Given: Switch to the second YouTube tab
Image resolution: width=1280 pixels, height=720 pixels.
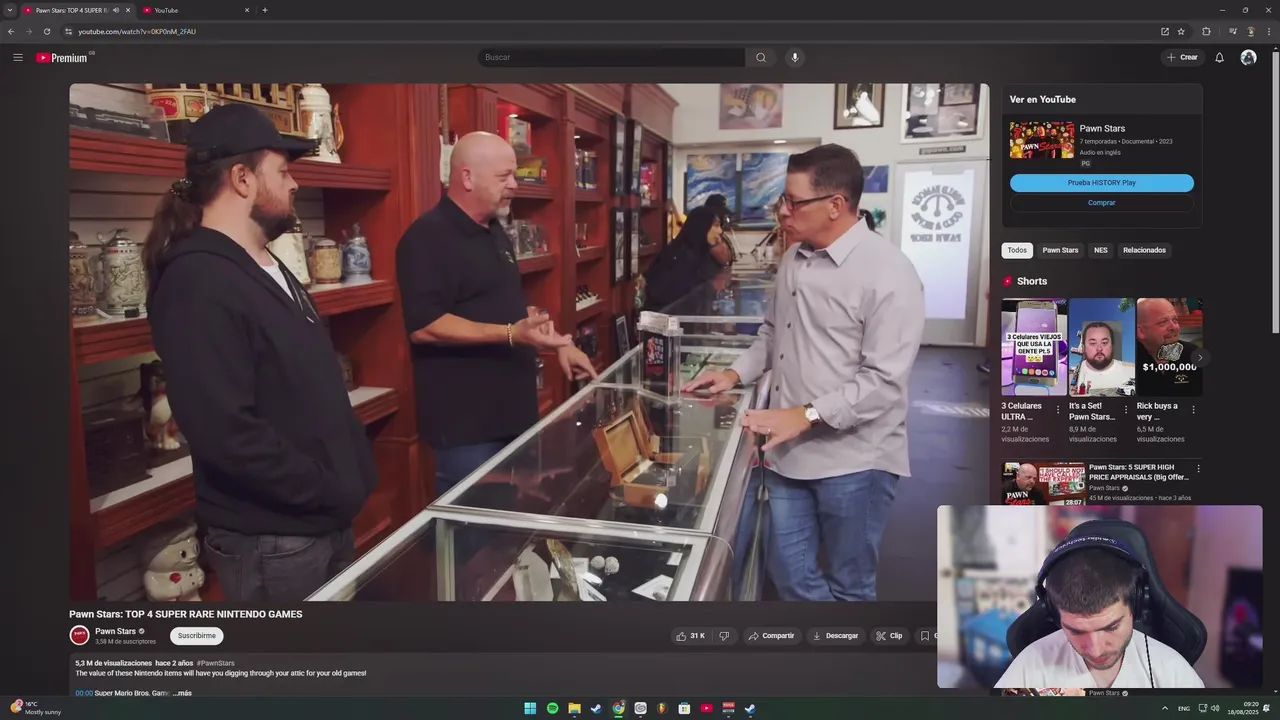Looking at the screenshot, I should coord(196,10).
